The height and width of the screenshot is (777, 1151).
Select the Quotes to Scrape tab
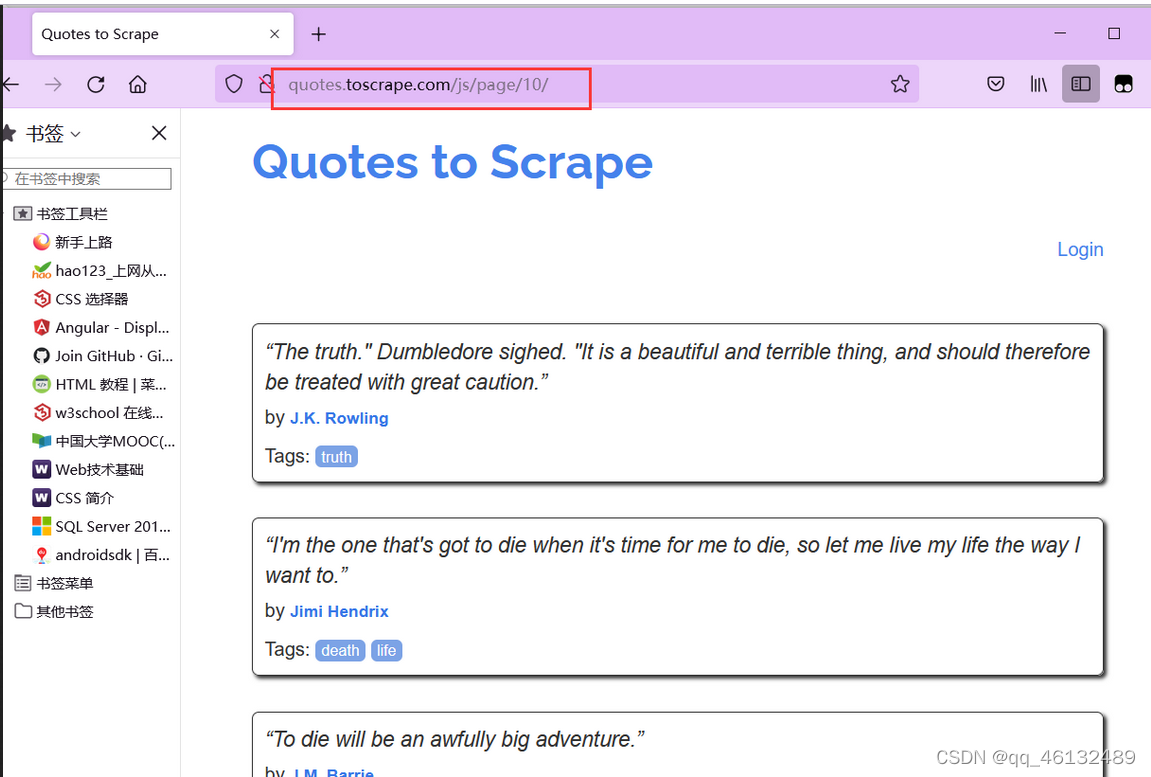pyautogui.click(x=163, y=34)
